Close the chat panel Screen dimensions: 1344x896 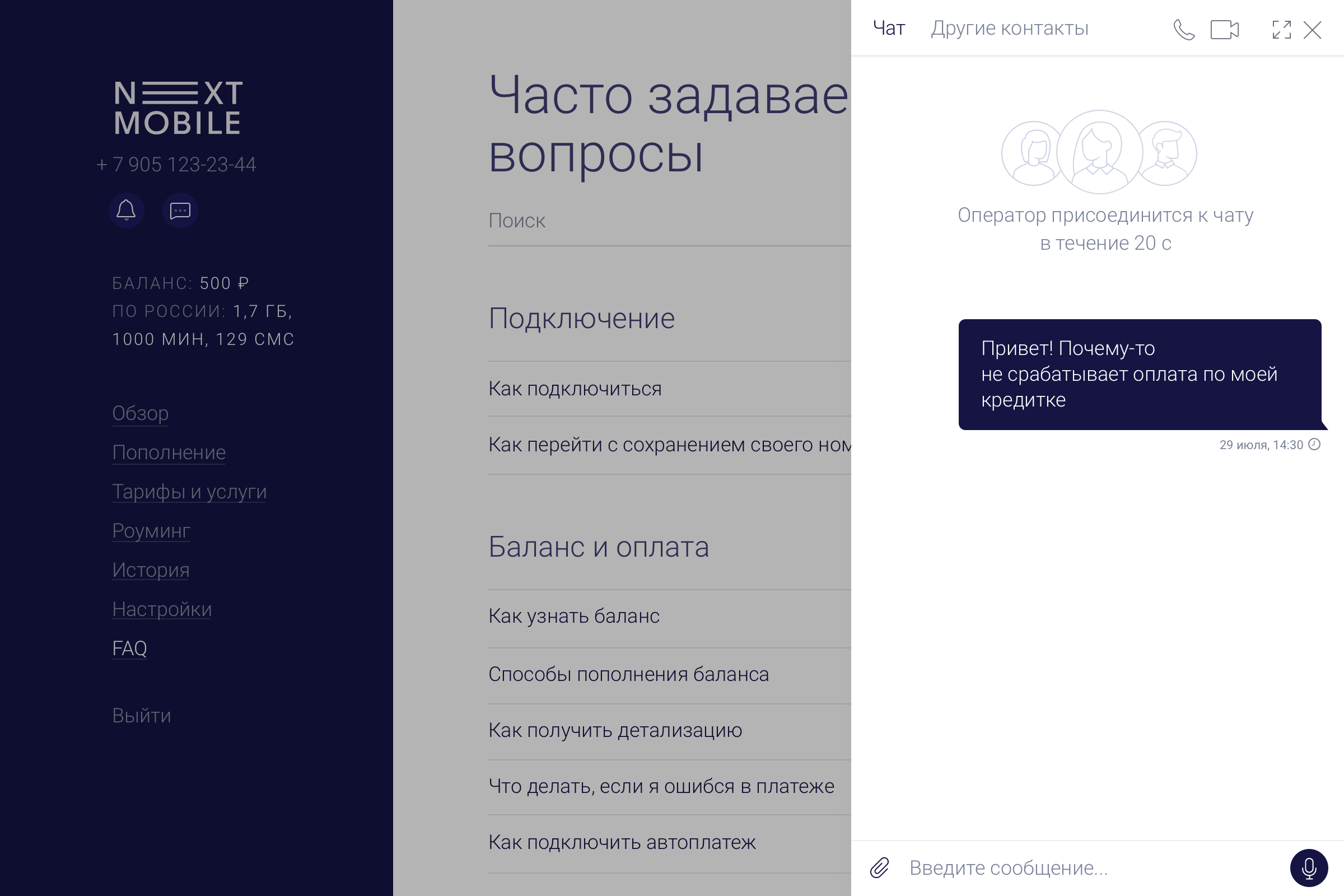1313,29
